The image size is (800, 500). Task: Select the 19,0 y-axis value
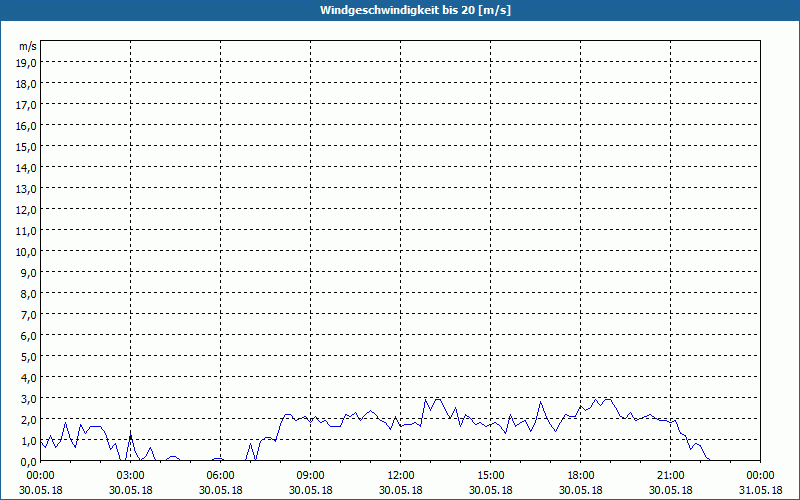[28, 63]
